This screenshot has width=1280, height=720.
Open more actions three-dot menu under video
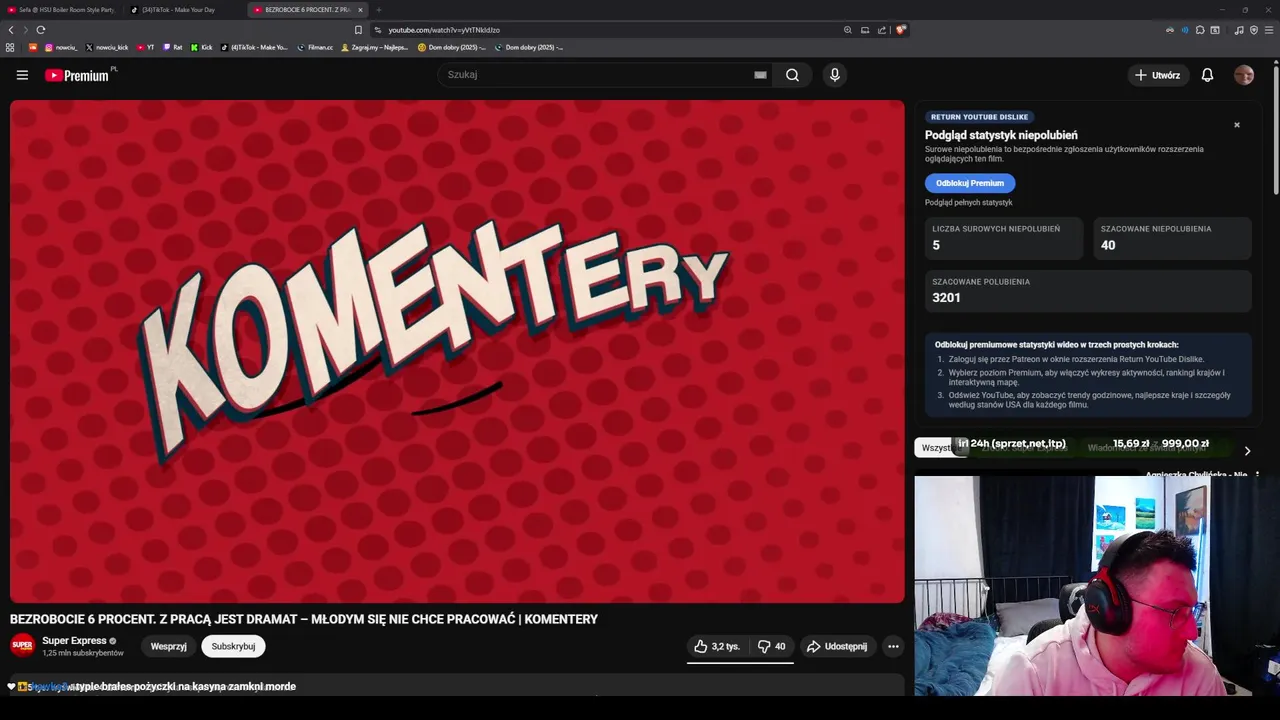[x=893, y=646]
